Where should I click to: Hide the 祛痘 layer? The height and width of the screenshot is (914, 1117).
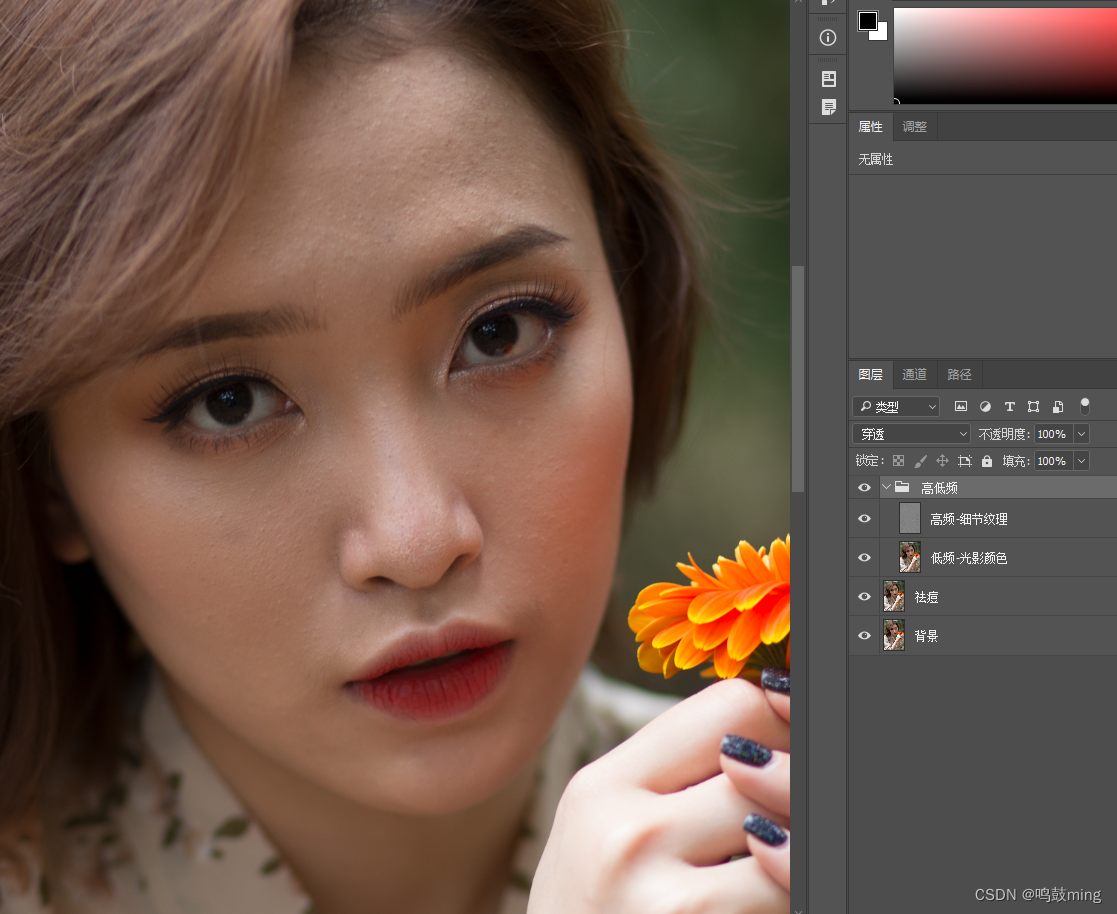864,596
